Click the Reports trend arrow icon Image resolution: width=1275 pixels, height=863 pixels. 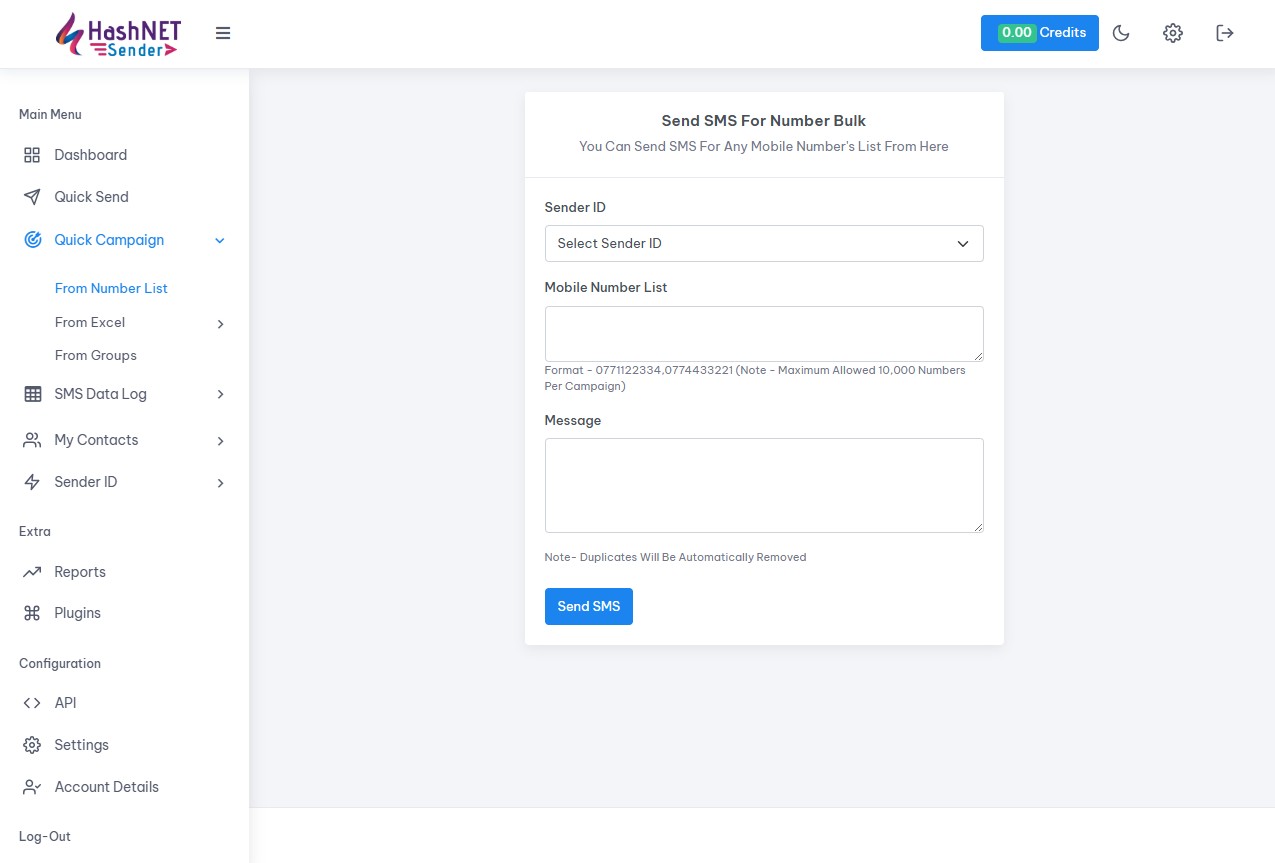click(x=32, y=572)
